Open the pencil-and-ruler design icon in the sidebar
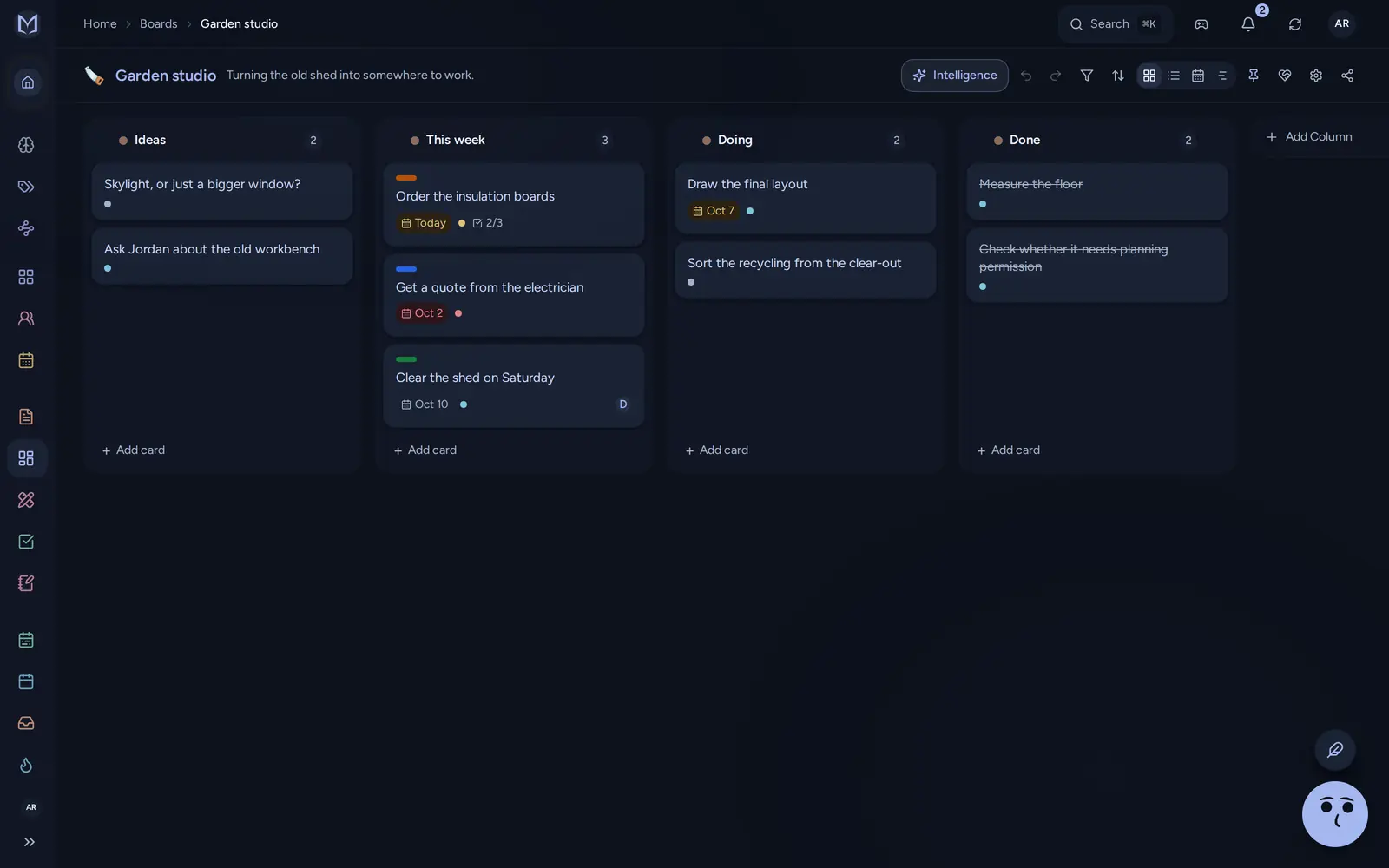This screenshot has width=1389, height=868. click(x=26, y=500)
